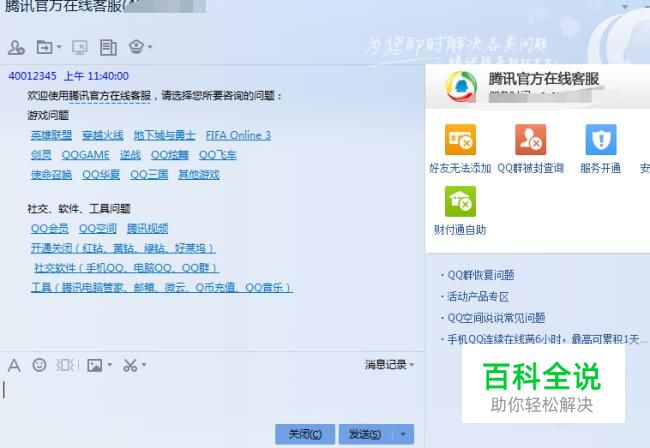Viewport: 650px width, 448px height.
Task: Select the 英雄联盟 game link
Action: tap(51, 135)
